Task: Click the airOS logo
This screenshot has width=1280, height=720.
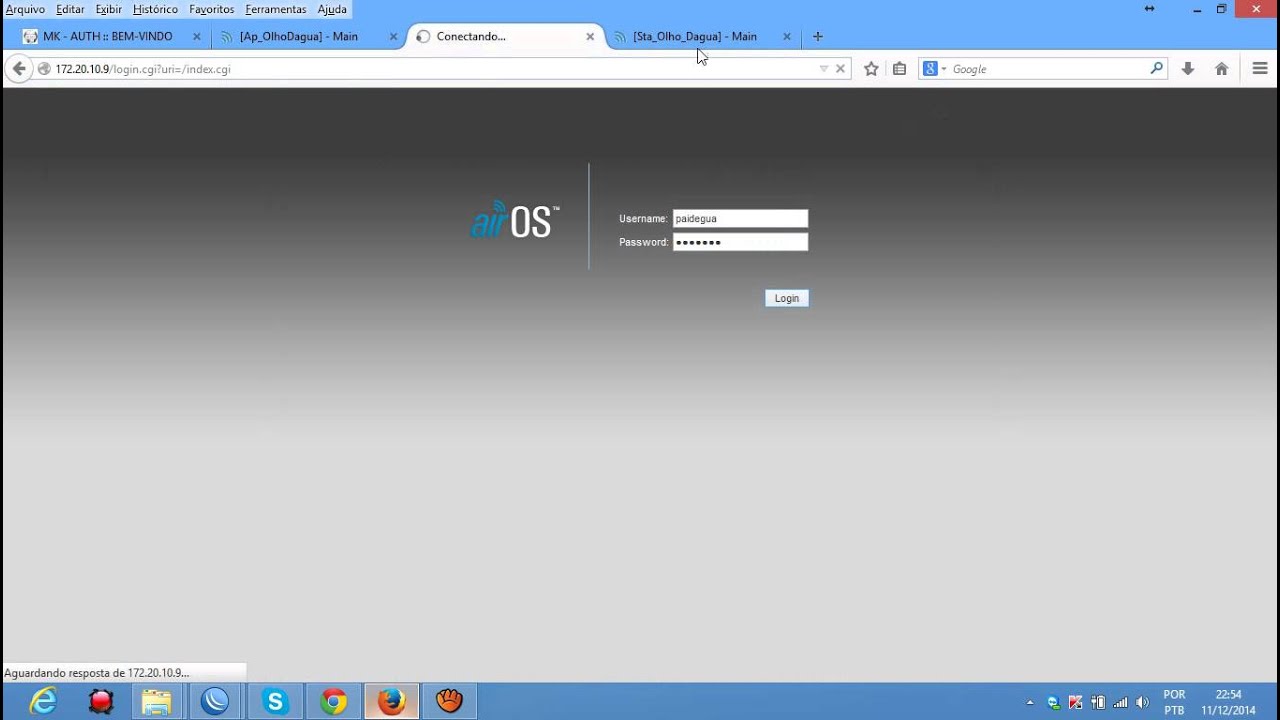Action: coord(515,219)
